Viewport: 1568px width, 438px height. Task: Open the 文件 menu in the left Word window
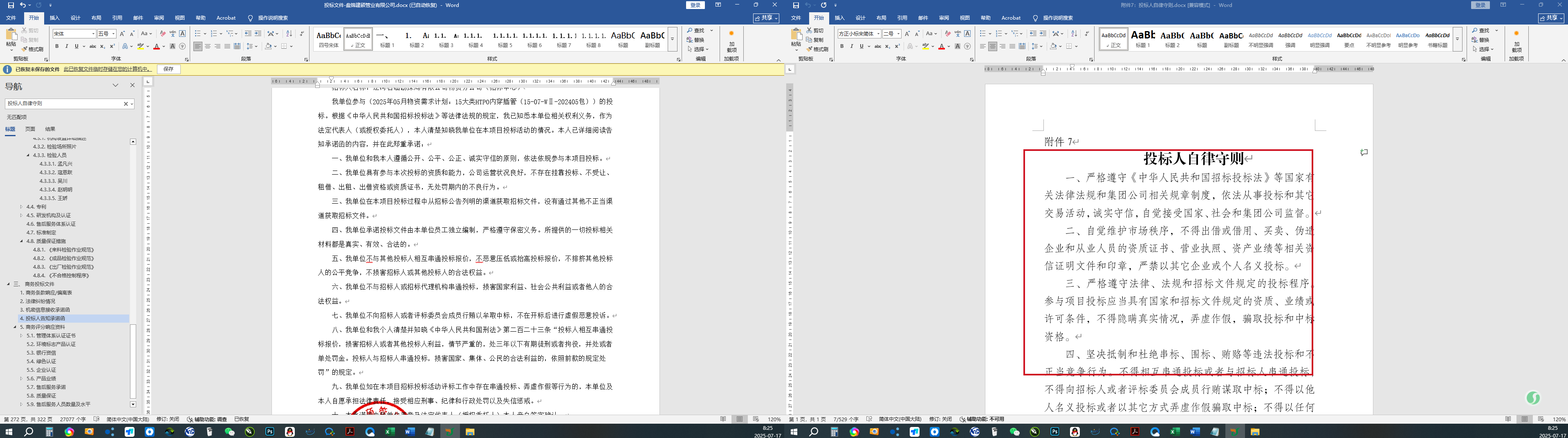click(11, 18)
